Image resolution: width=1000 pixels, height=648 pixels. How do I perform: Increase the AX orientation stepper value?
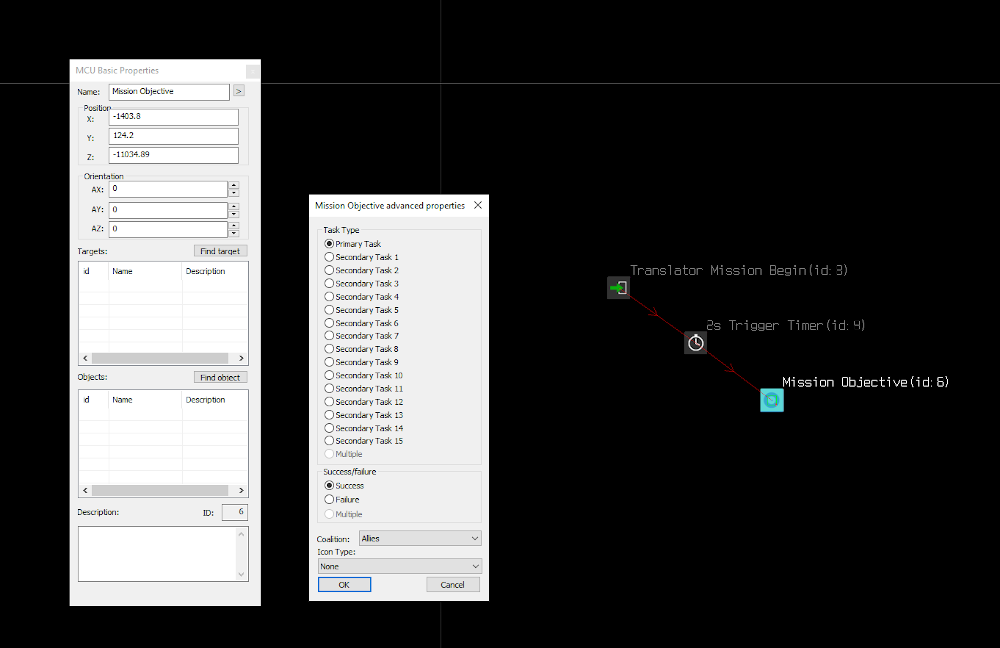coord(234,185)
